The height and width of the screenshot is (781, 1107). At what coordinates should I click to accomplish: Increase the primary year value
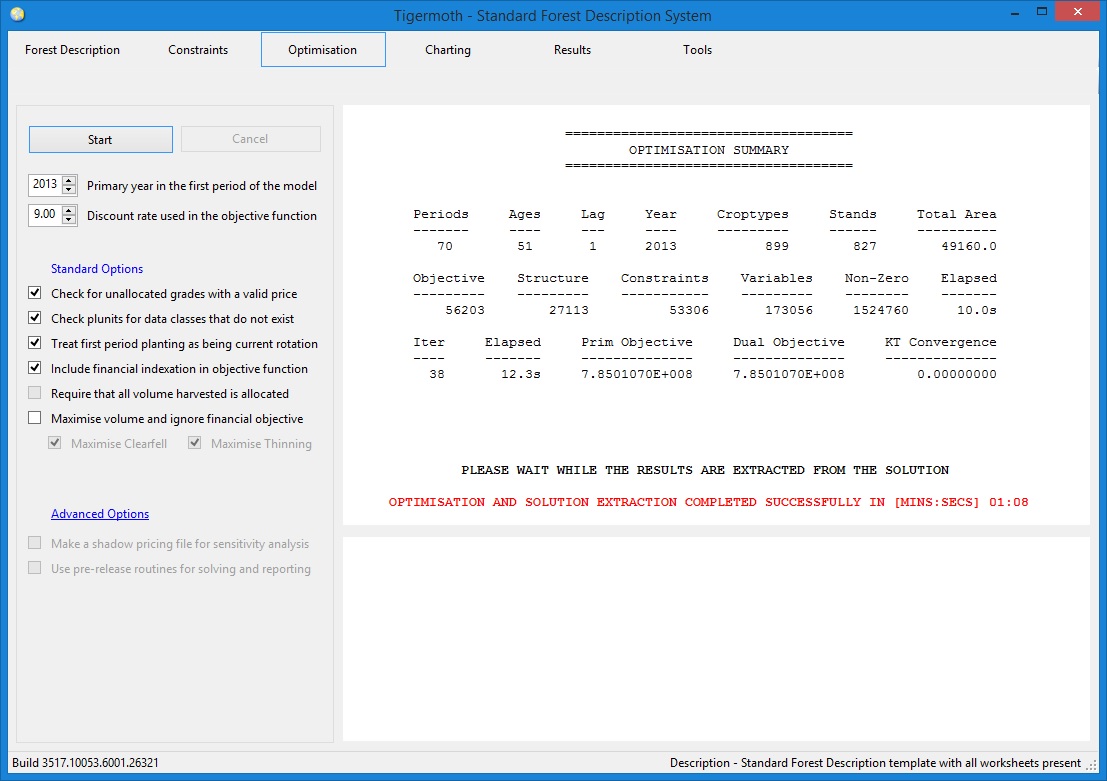(69, 180)
